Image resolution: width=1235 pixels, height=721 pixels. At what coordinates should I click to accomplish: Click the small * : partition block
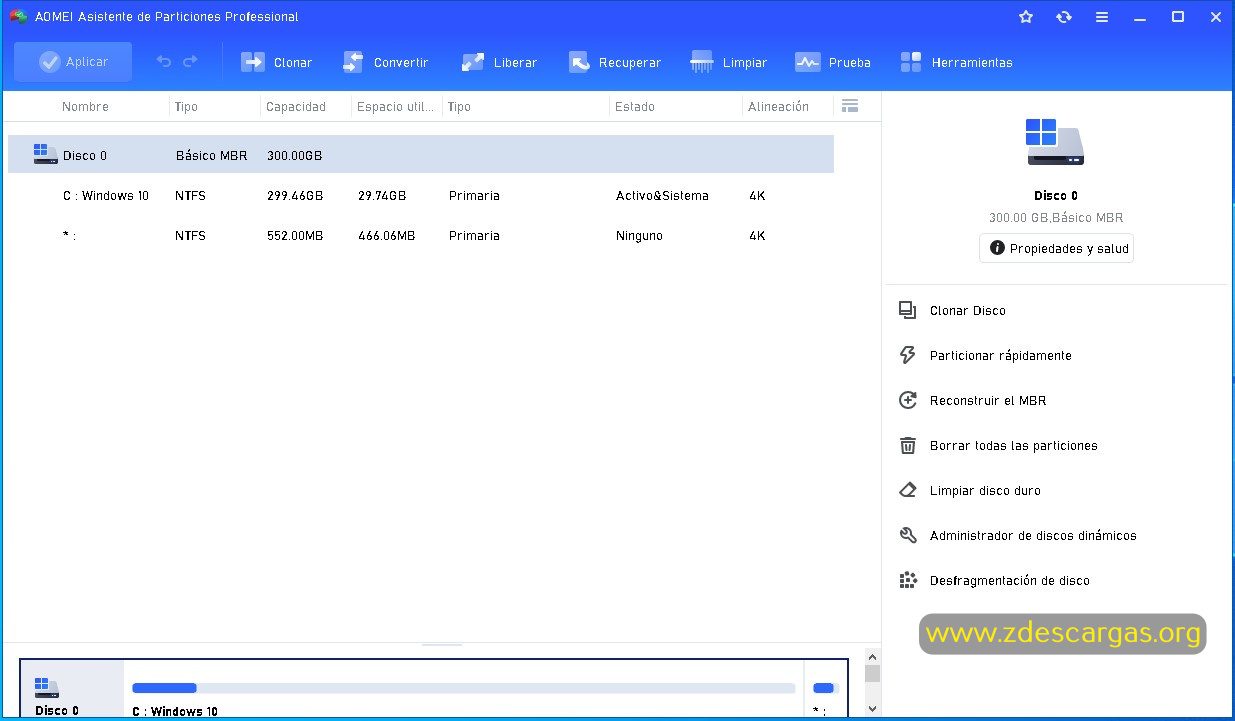pos(825,690)
